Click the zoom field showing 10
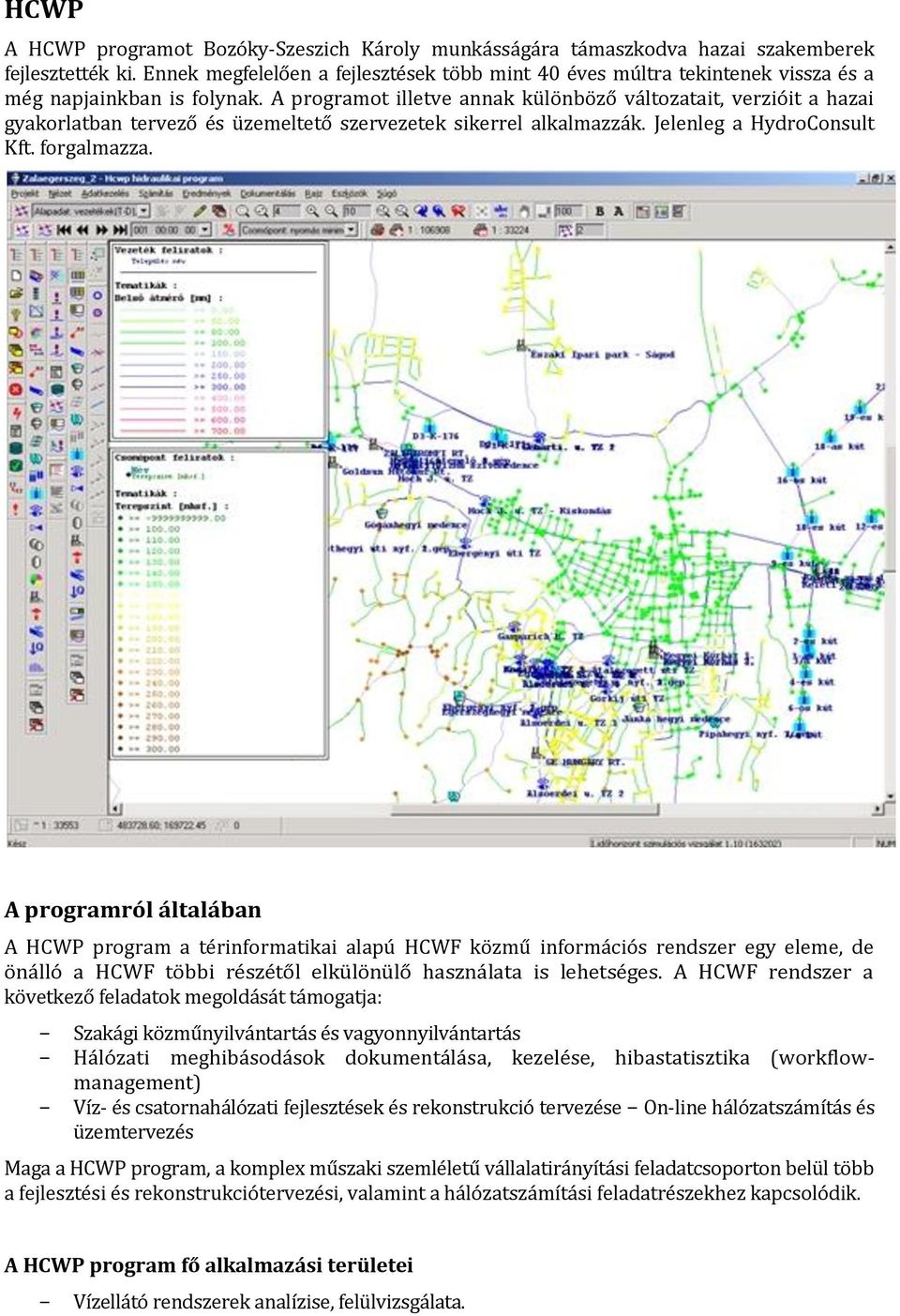 (356, 212)
